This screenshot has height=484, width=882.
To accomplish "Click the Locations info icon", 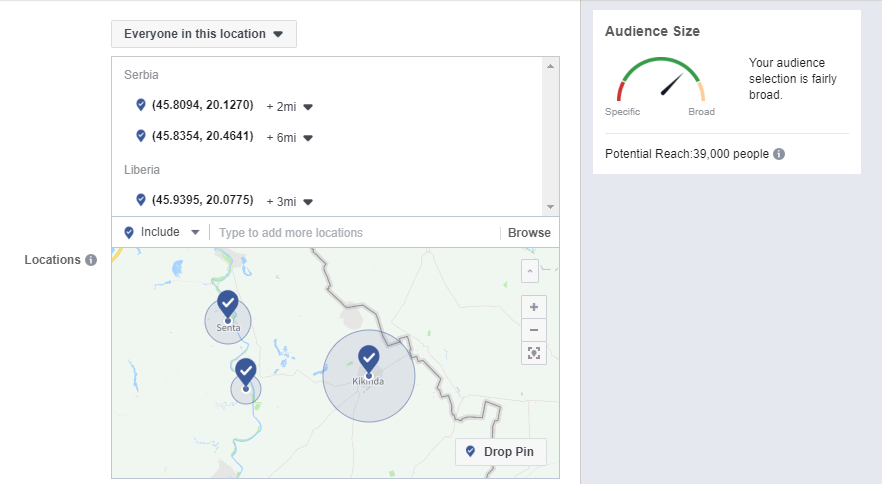I will point(91,260).
